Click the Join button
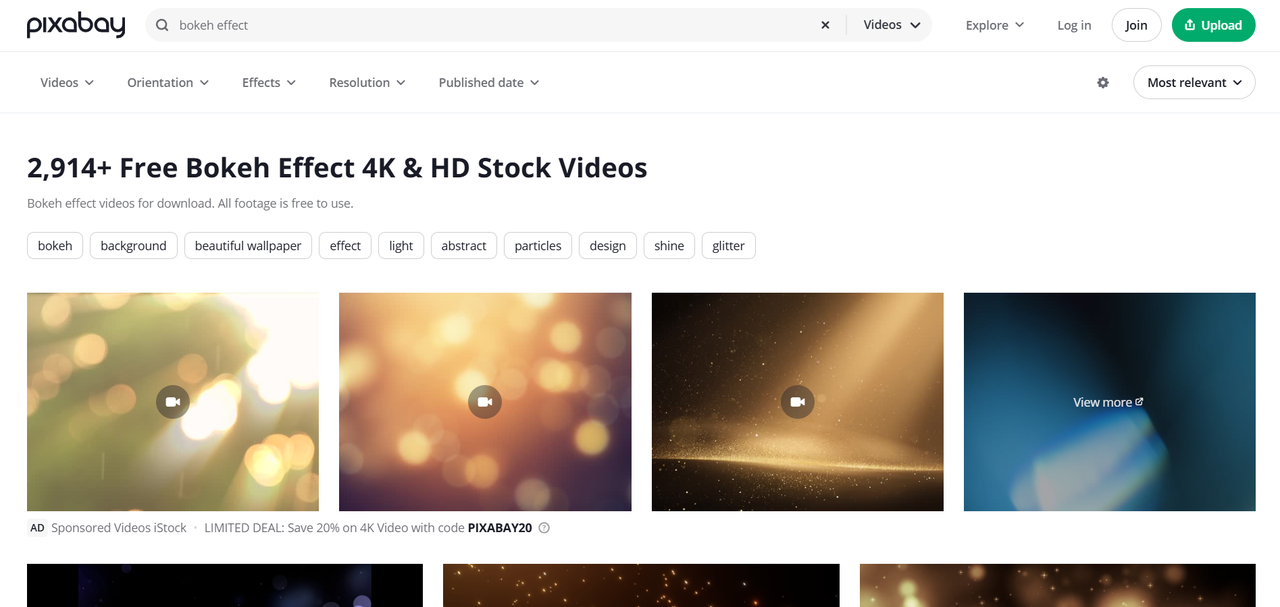This screenshot has height=607, width=1280. [x=1136, y=25]
